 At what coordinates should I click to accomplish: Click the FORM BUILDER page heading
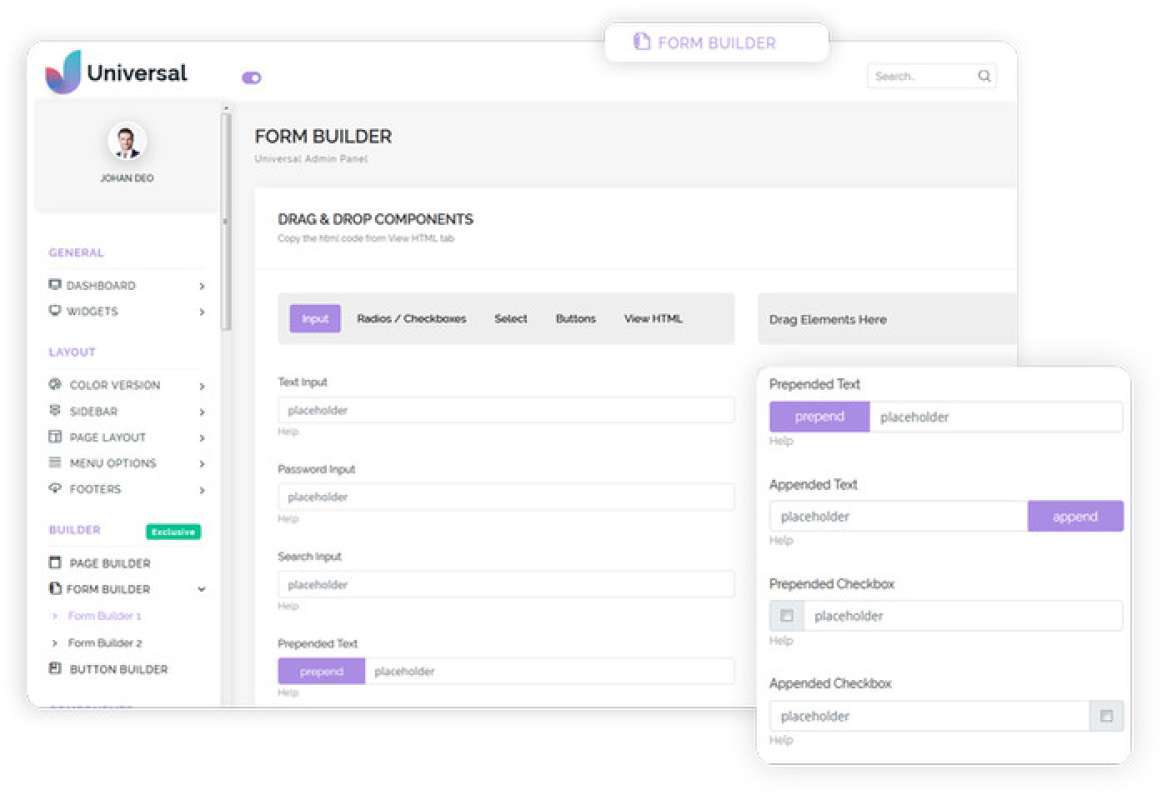click(323, 136)
